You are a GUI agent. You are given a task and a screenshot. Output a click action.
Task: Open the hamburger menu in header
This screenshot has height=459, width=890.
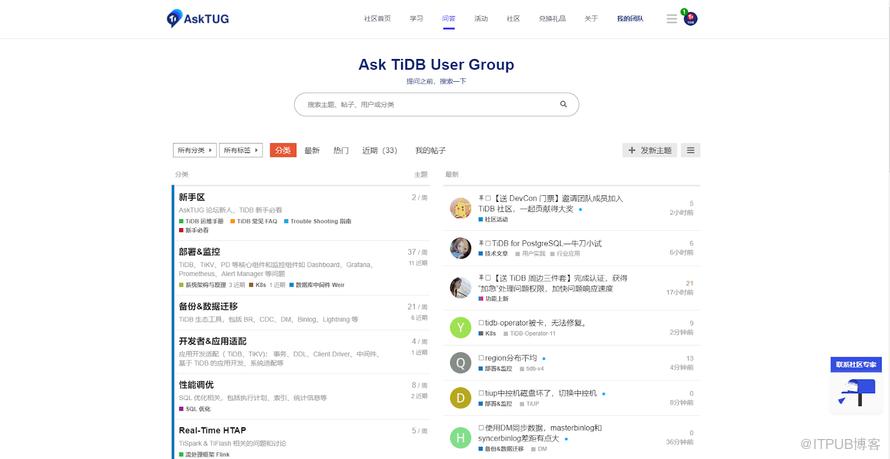click(x=671, y=19)
